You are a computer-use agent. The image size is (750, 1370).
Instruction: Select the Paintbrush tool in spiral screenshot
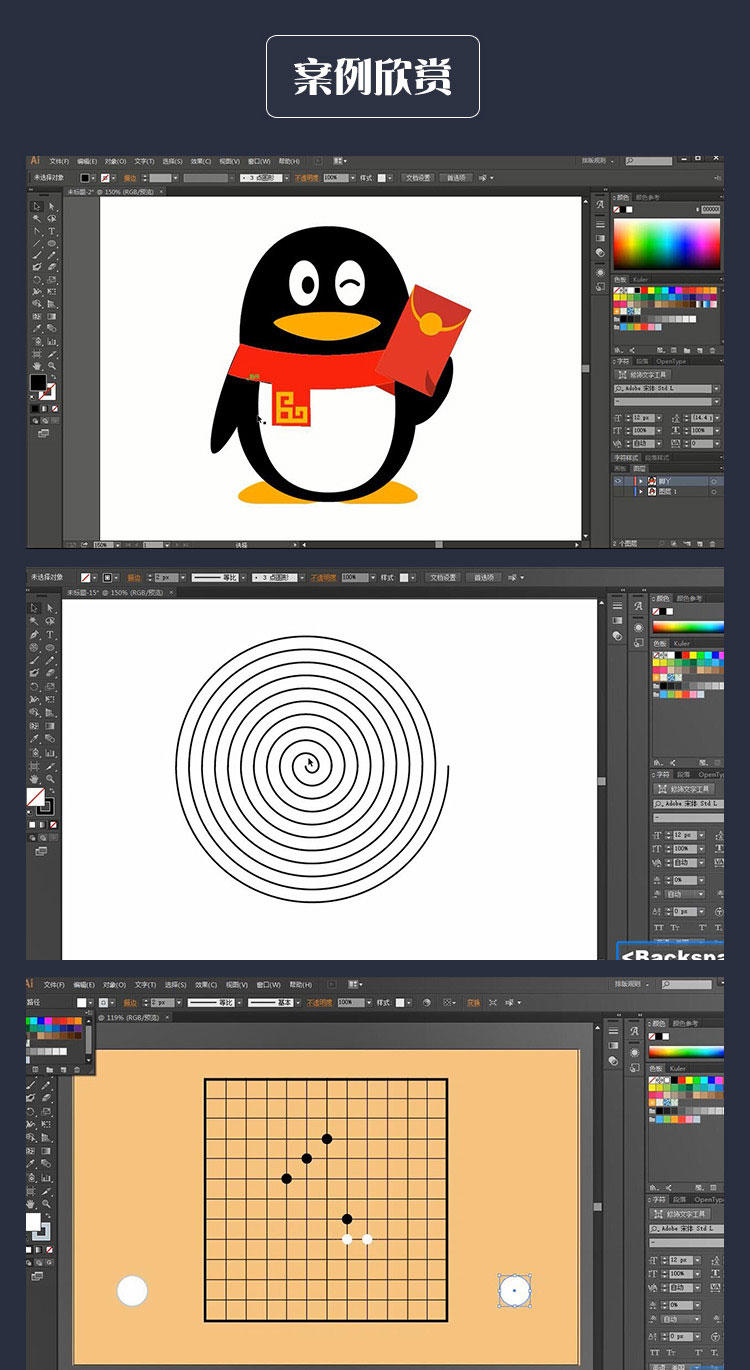point(35,660)
